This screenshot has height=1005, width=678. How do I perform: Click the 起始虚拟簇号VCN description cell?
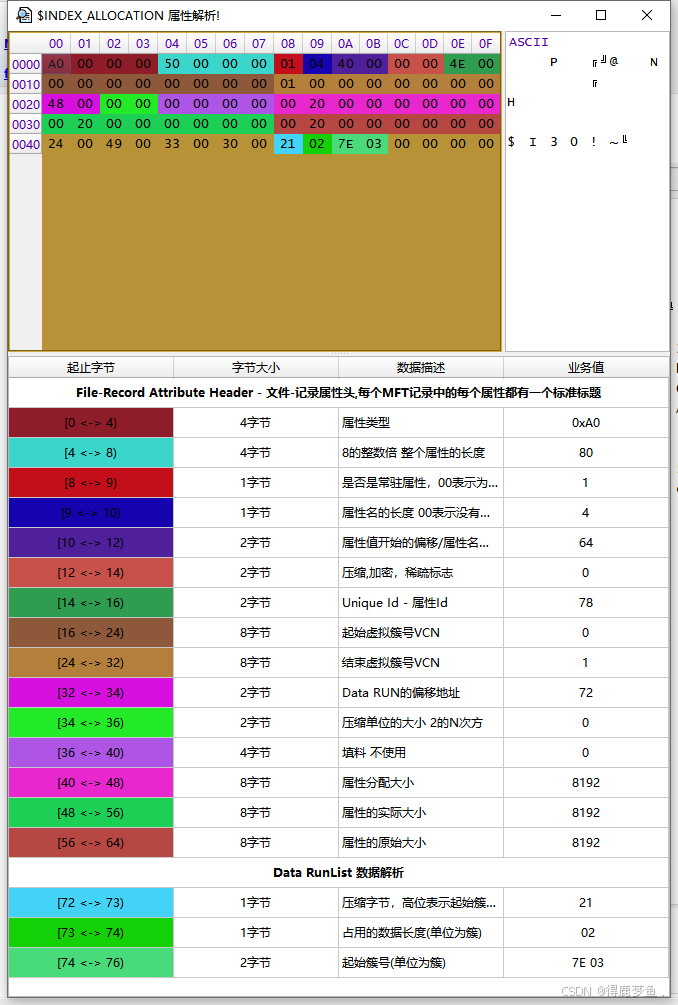tap(420, 633)
